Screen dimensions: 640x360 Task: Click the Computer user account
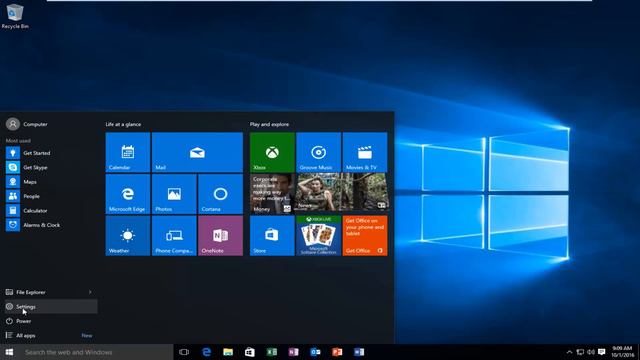(27, 124)
